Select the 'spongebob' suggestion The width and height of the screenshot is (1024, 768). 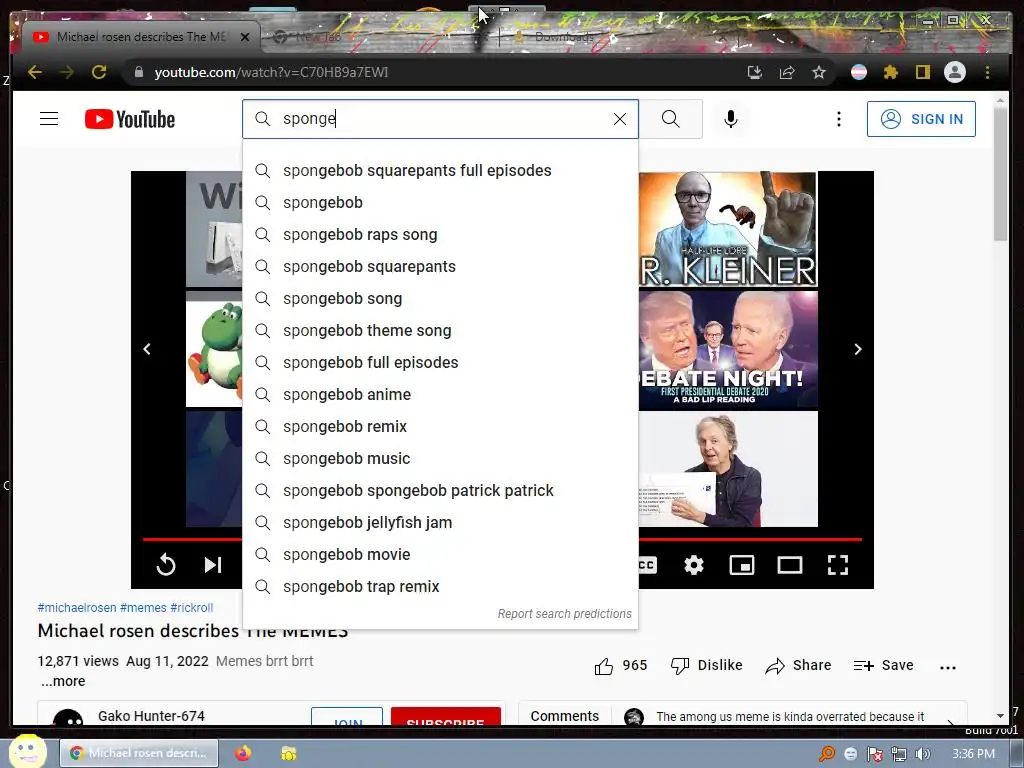pyautogui.click(x=440, y=202)
